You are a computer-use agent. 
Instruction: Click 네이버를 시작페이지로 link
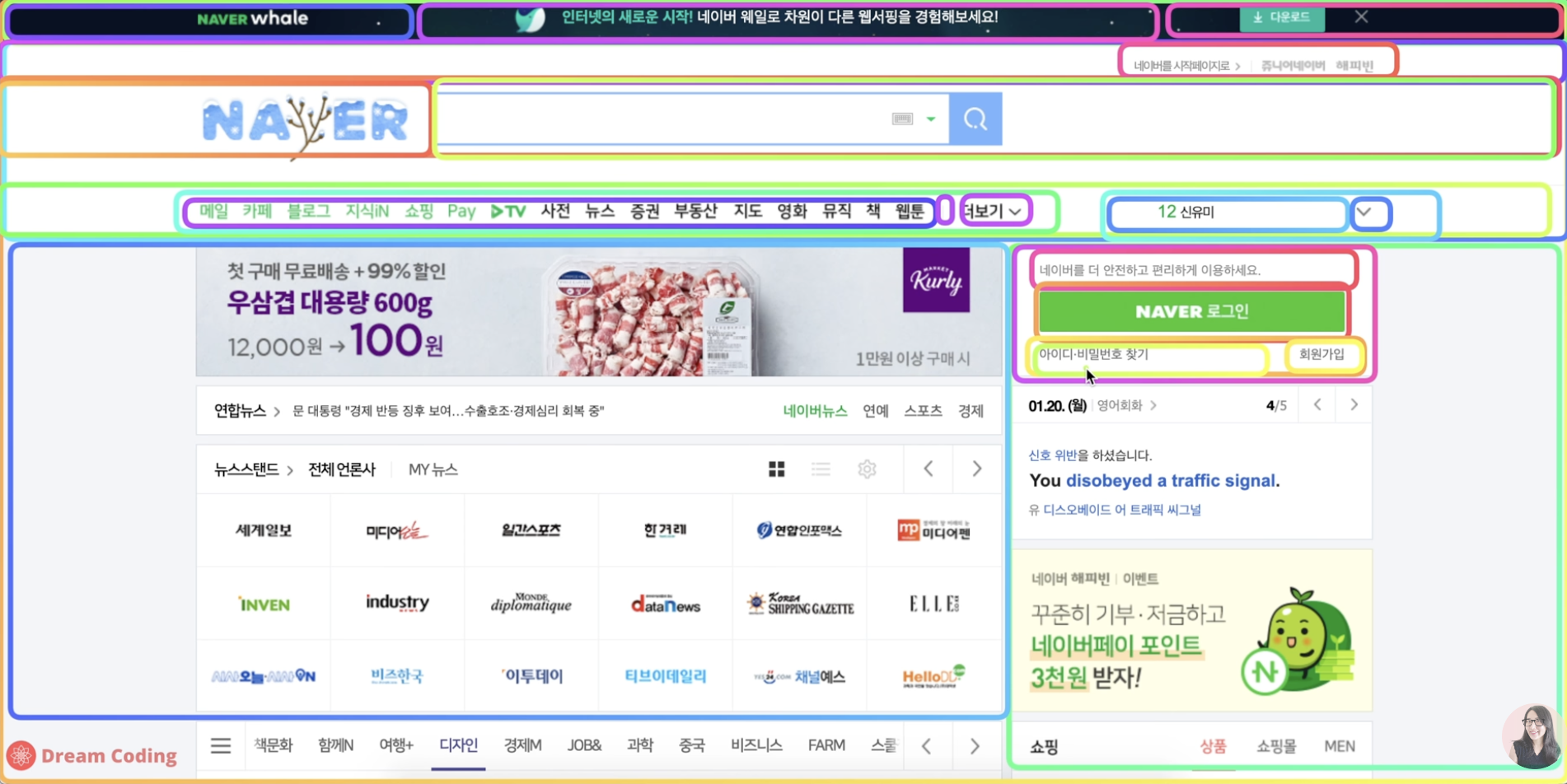(1186, 66)
